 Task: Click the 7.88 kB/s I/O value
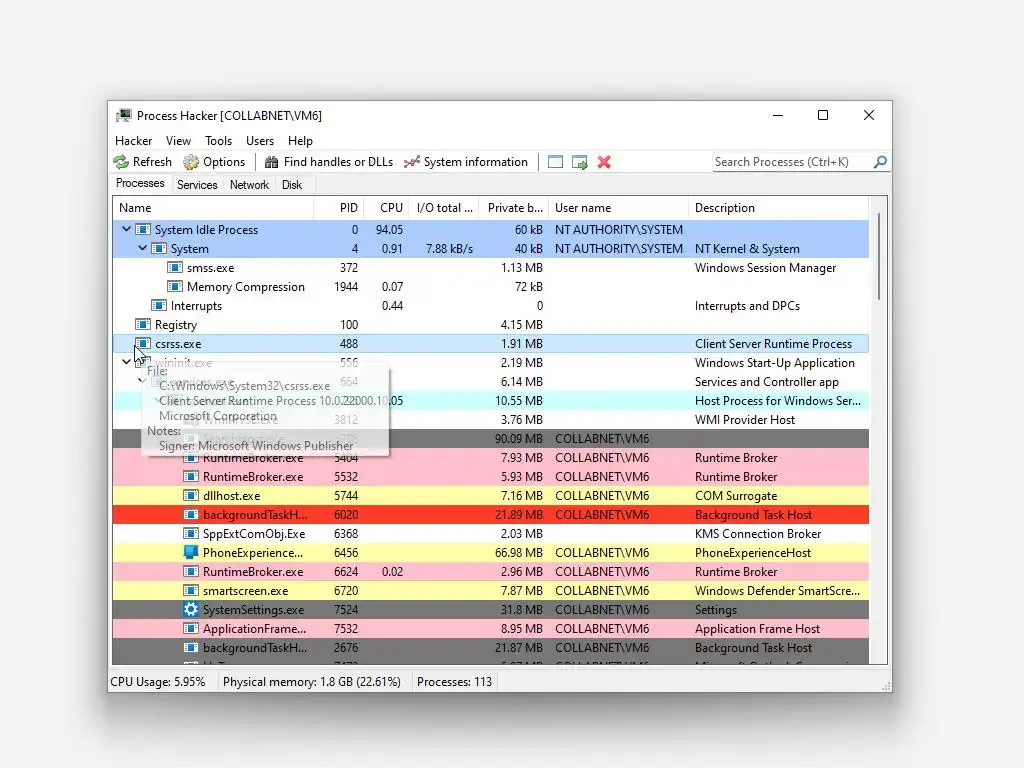point(449,249)
